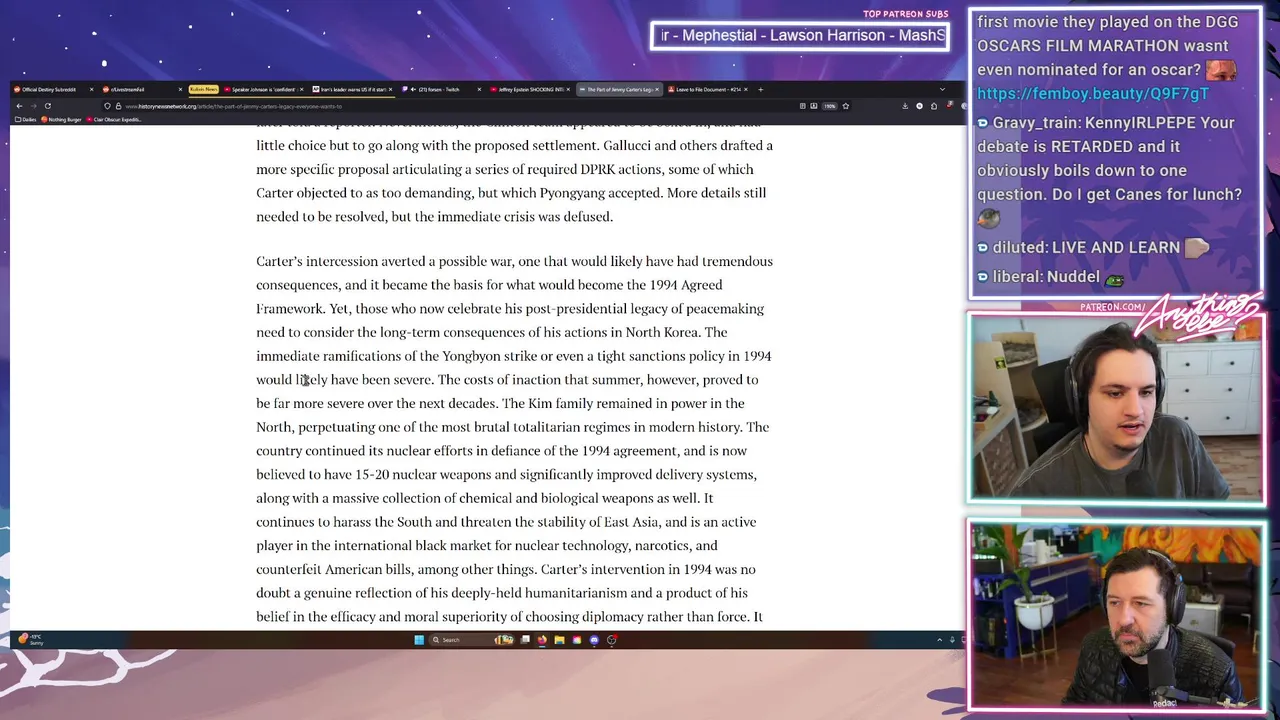Click the top webcam feed thumbnail
The image size is (1280, 720).
click(x=1116, y=408)
